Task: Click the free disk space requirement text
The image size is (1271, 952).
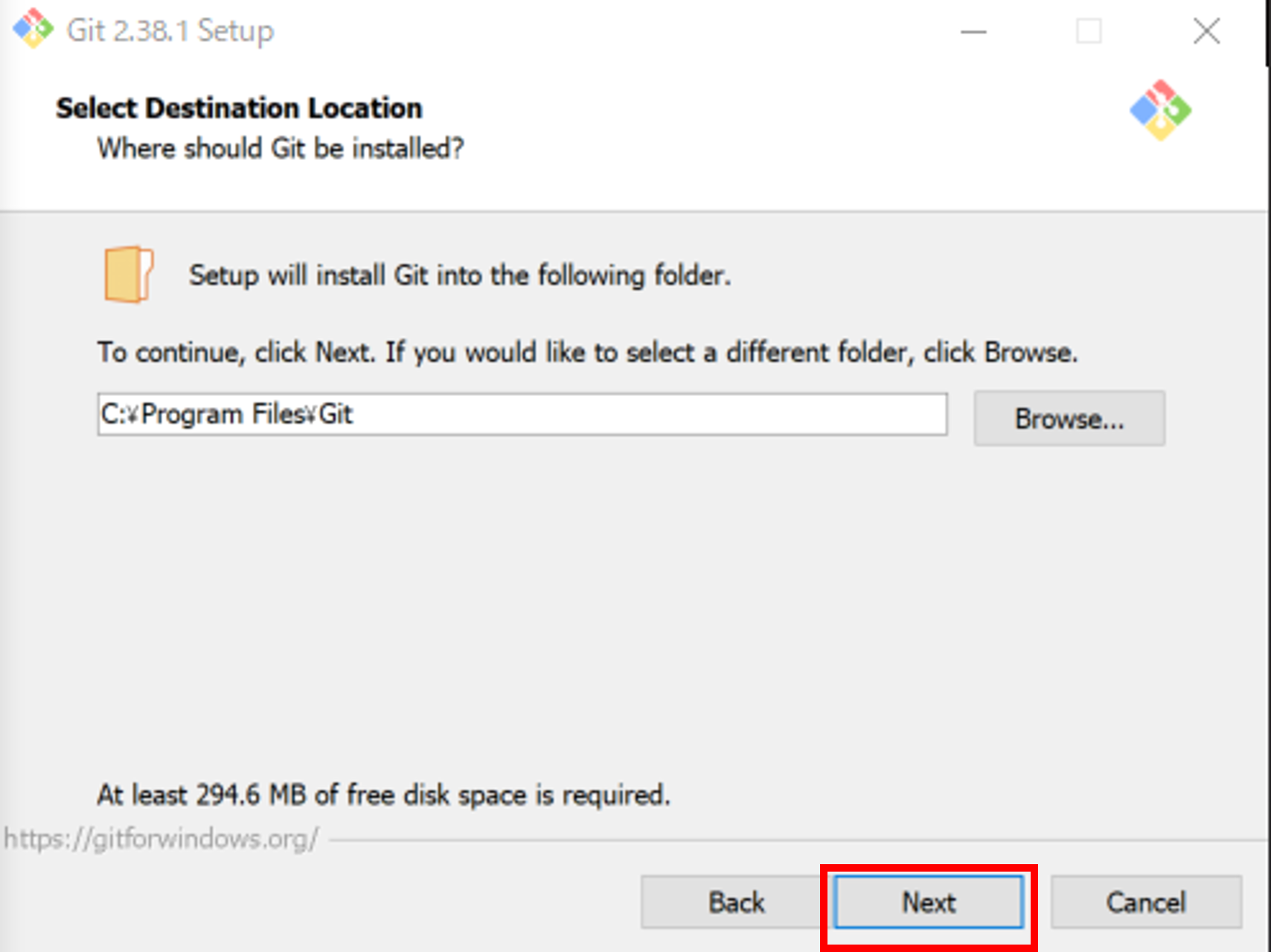Action: [x=383, y=795]
